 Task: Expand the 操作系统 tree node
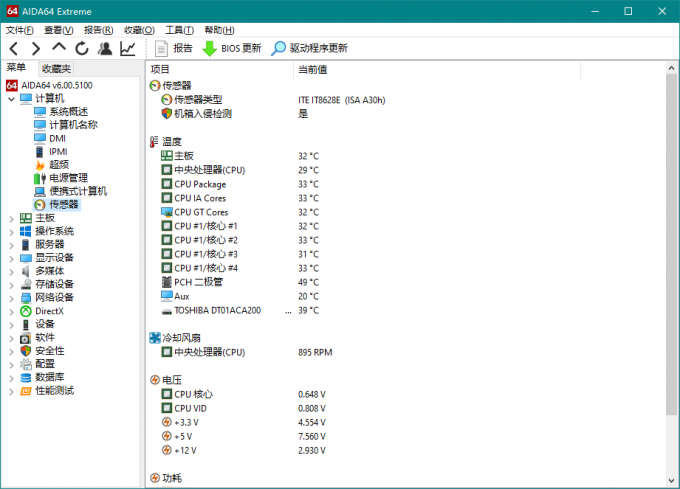pyautogui.click(x=11, y=232)
